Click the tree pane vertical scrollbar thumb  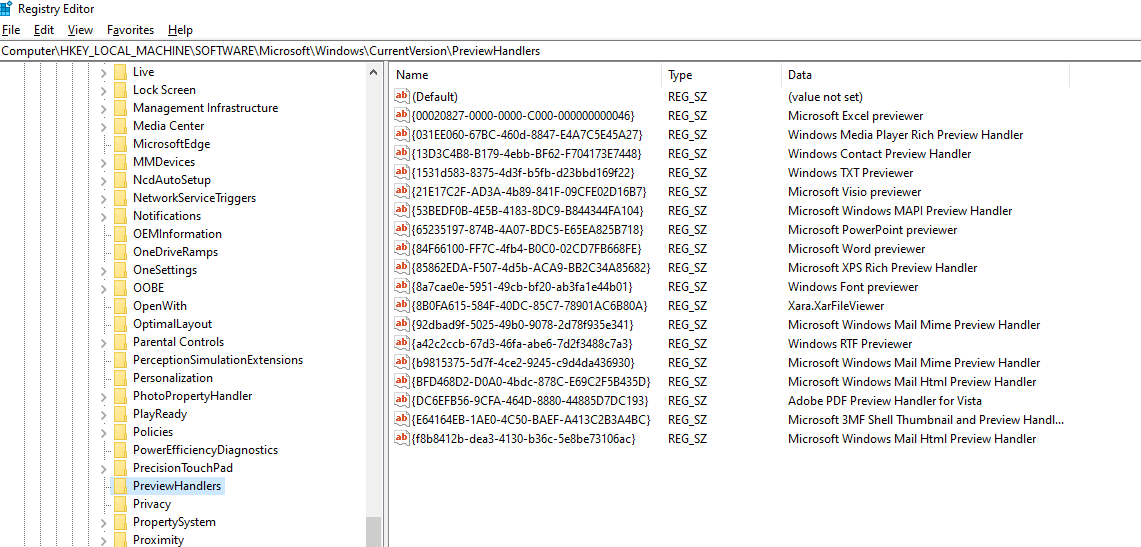[373, 532]
